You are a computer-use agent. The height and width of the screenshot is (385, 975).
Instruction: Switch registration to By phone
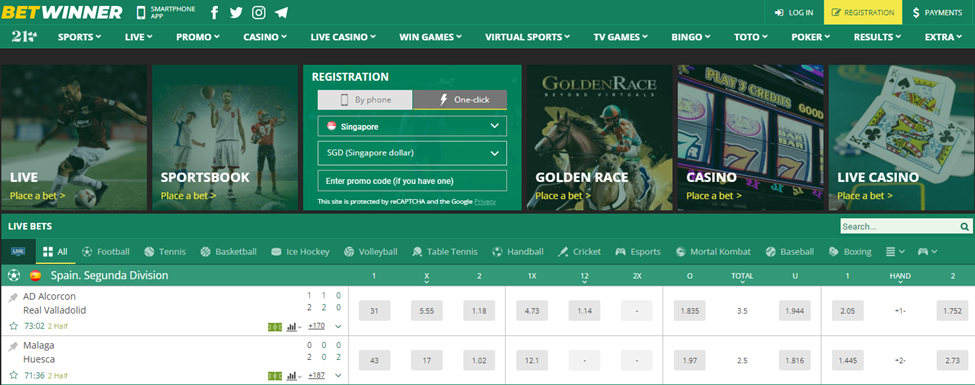pos(365,100)
